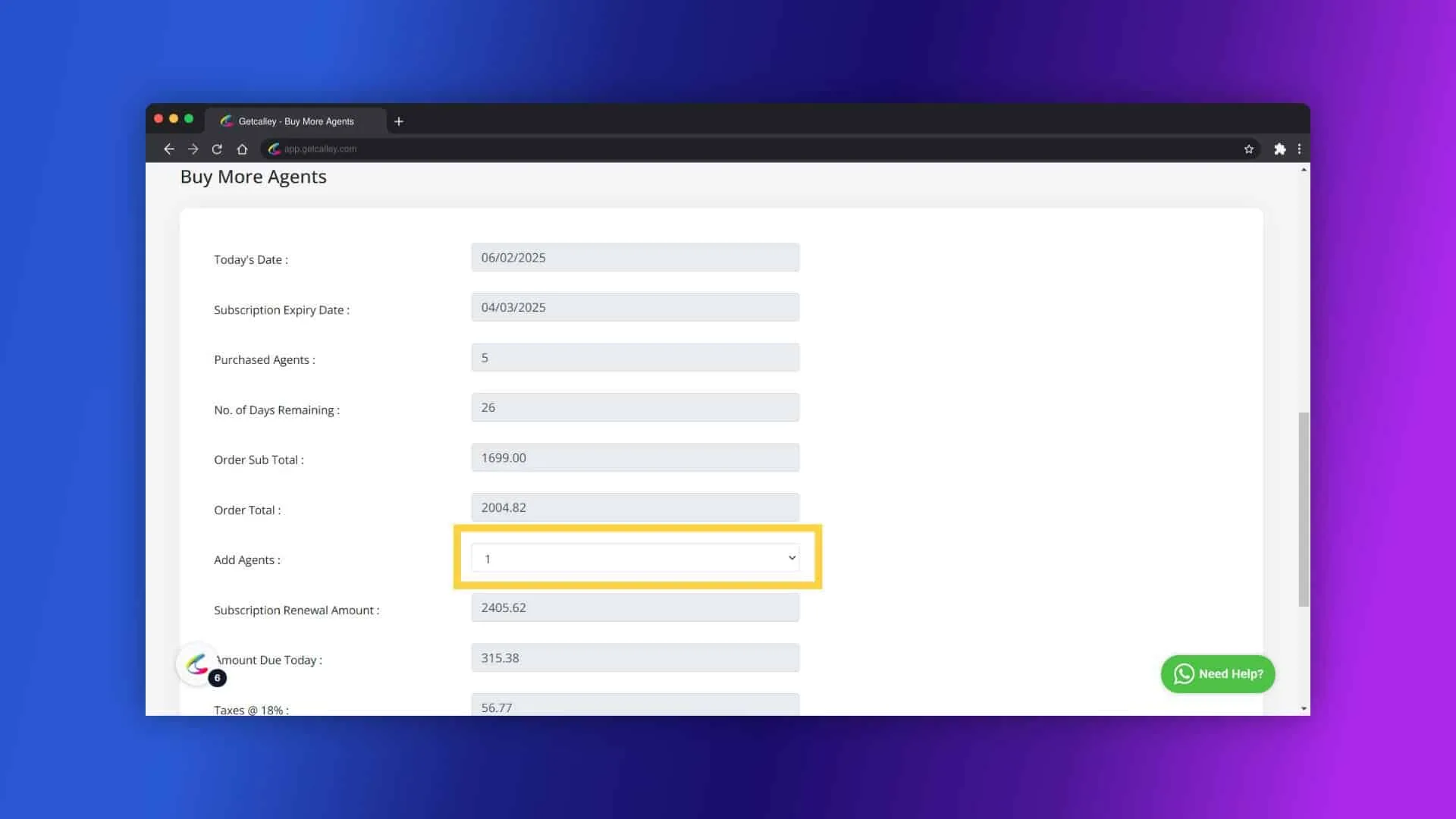Click Amount Due Today field 315.38
The width and height of the screenshot is (1456, 819).
(635, 658)
